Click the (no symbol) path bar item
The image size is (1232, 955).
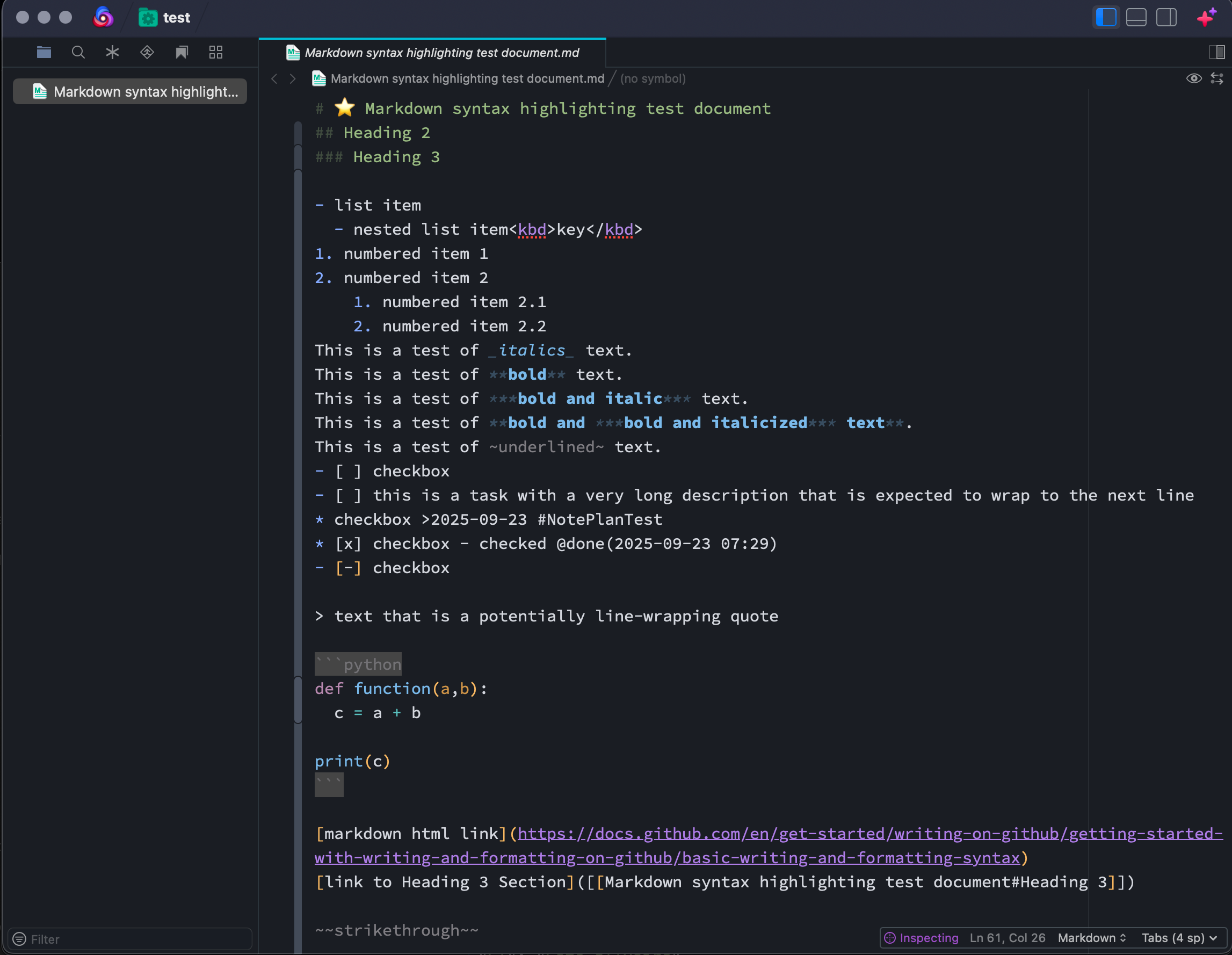pyautogui.click(x=653, y=78)
